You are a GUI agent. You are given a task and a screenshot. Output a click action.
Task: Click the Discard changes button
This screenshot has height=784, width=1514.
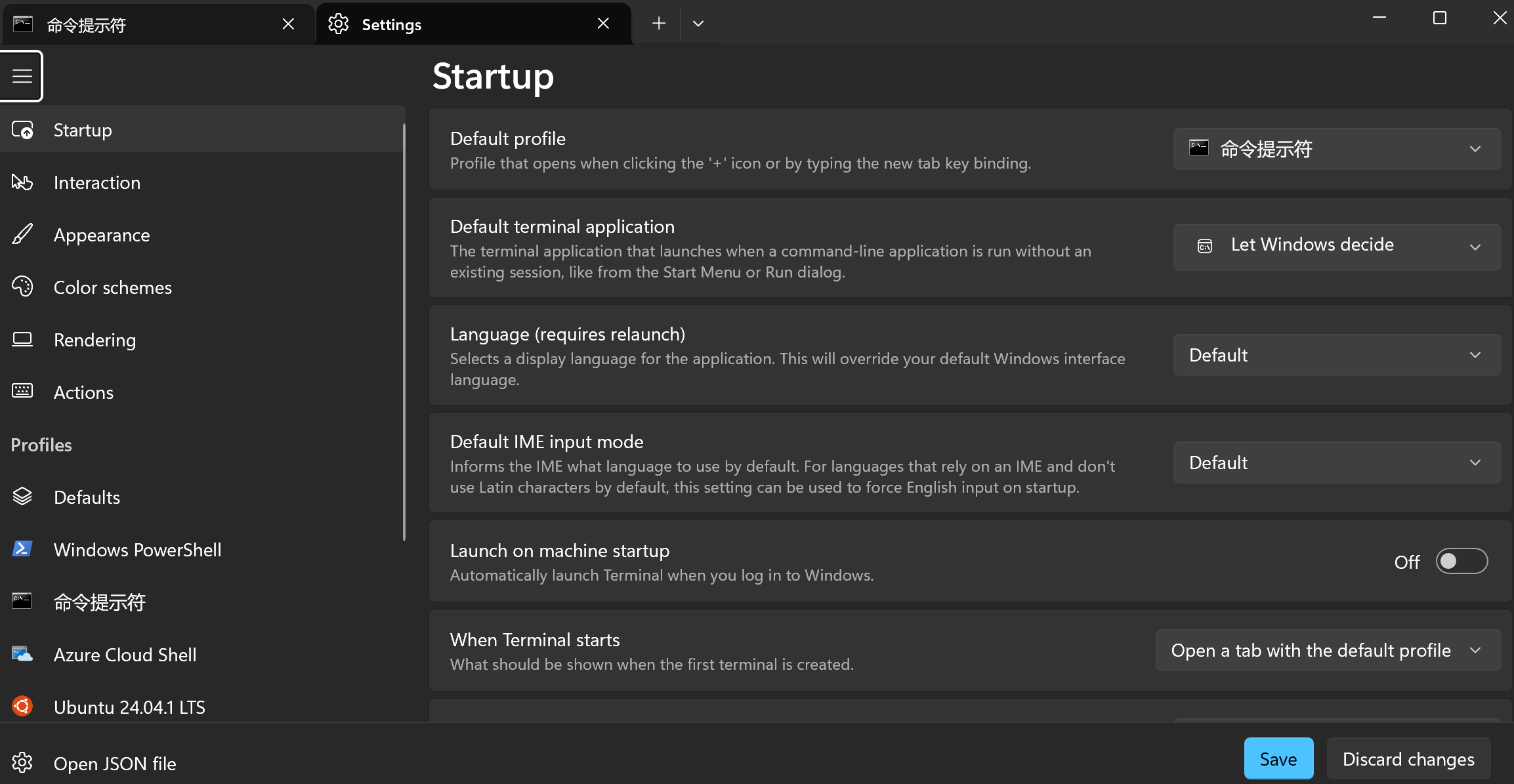1408,759
